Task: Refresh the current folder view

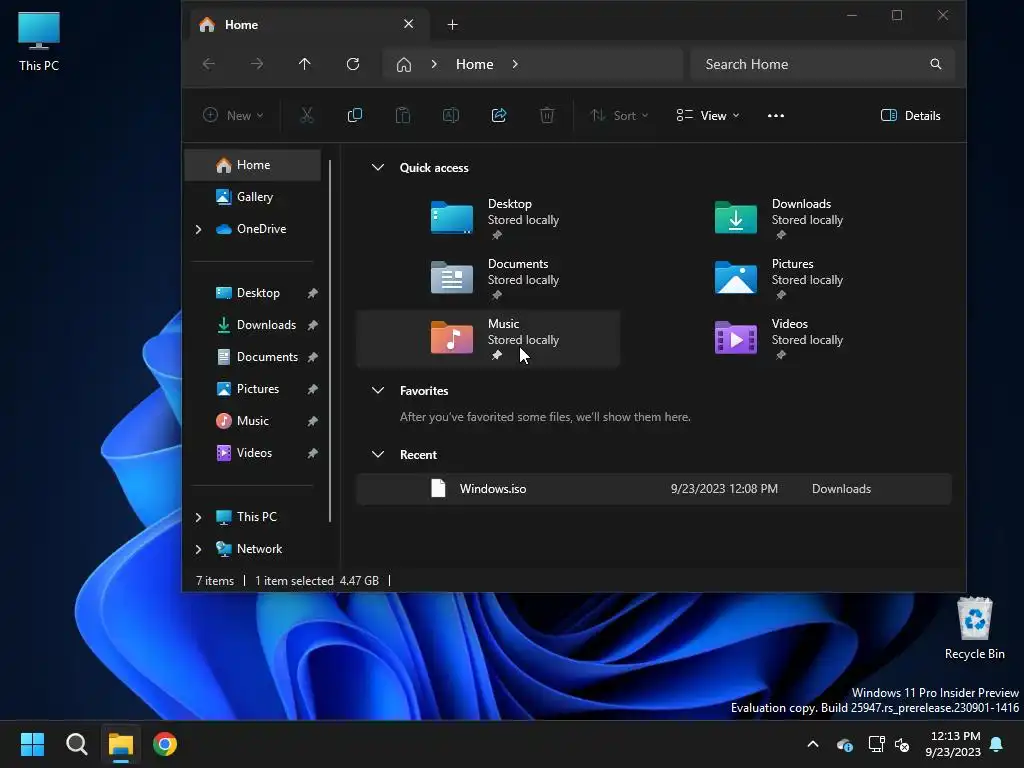Action: (353, 64)
